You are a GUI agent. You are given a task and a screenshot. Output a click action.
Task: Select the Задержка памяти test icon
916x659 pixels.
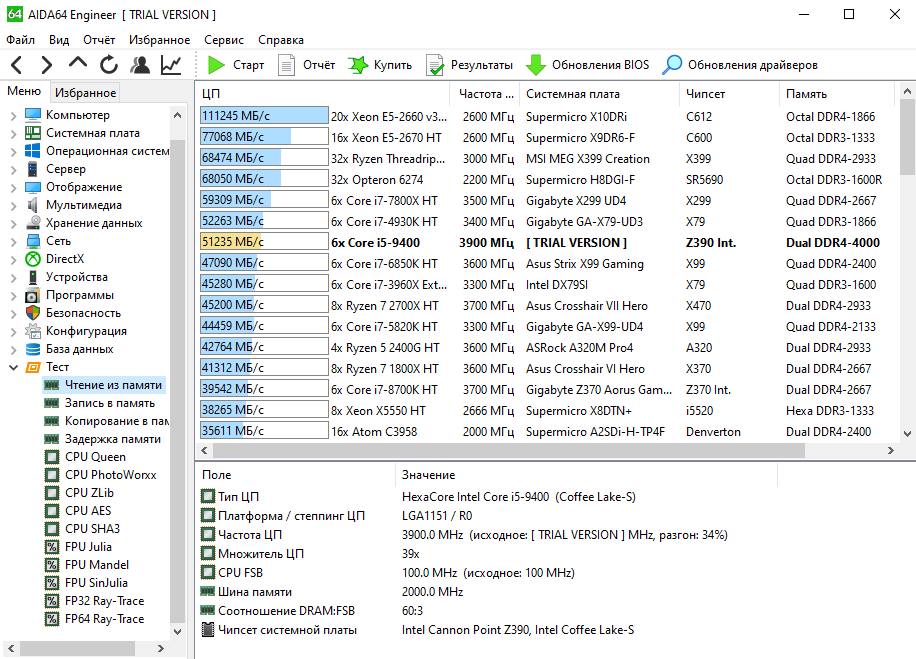pos(52,439)
